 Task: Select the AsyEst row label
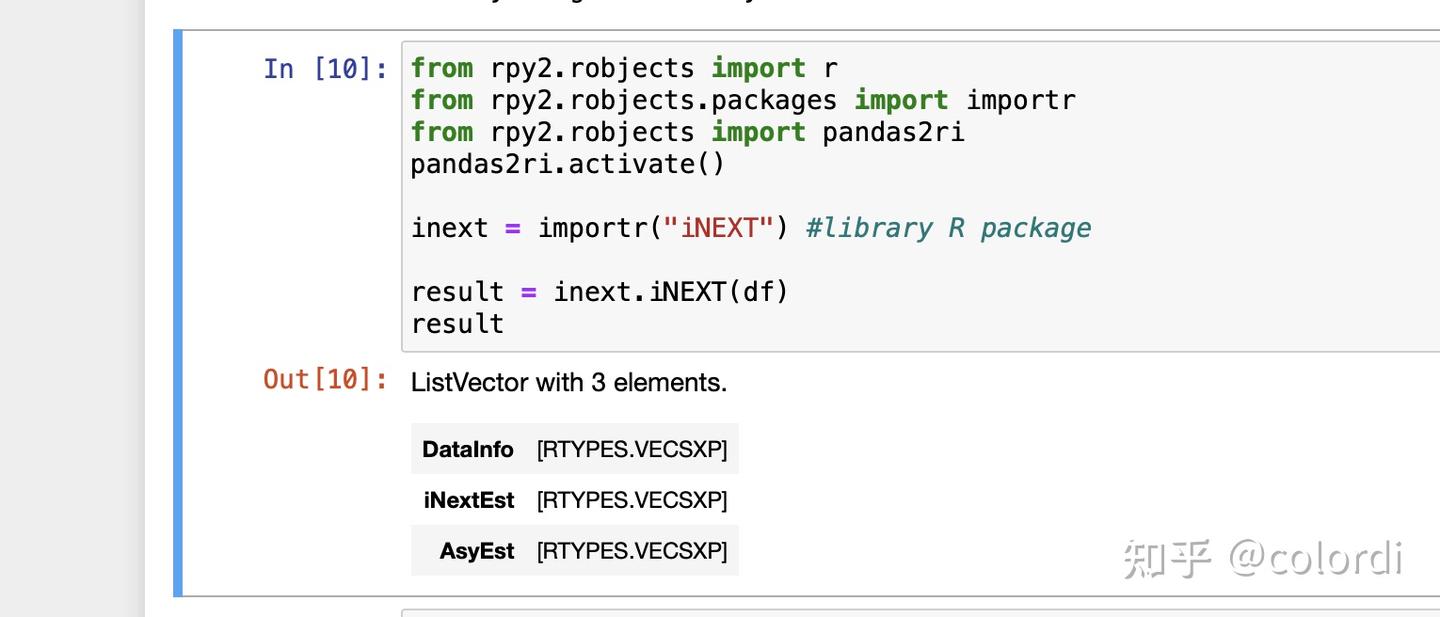tap(476, 551)
